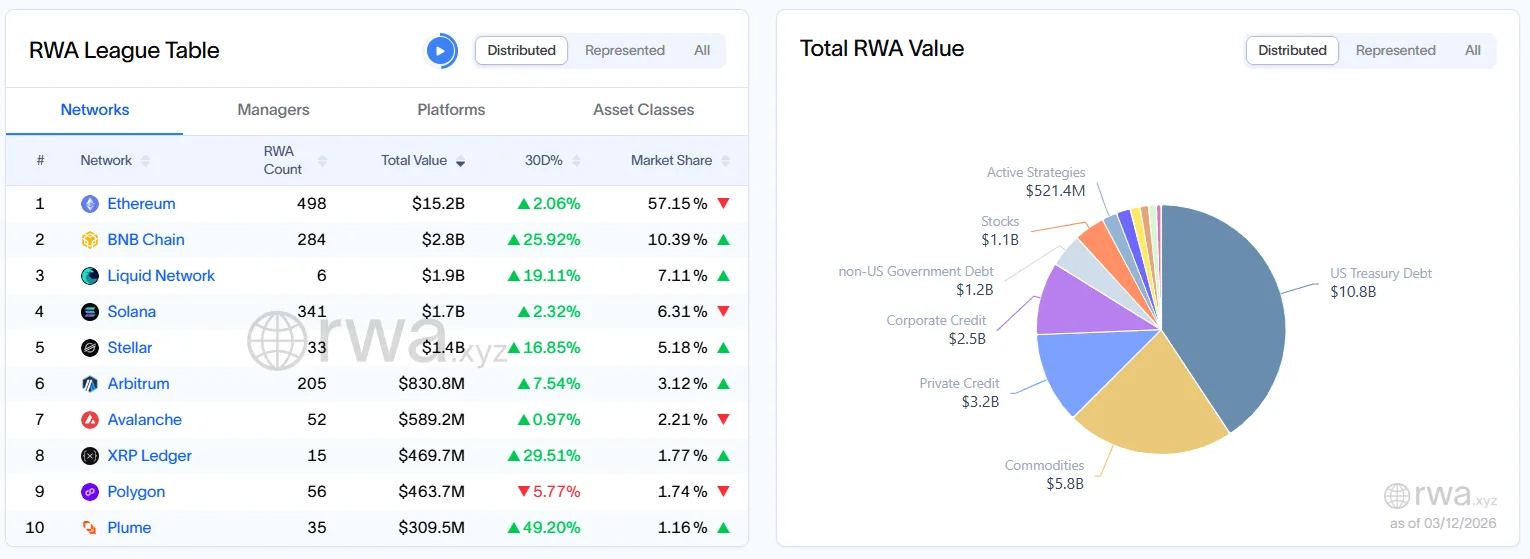Click the Liquid Network logo icon
The image size is (1530, 559).
[x=90, y=276]
